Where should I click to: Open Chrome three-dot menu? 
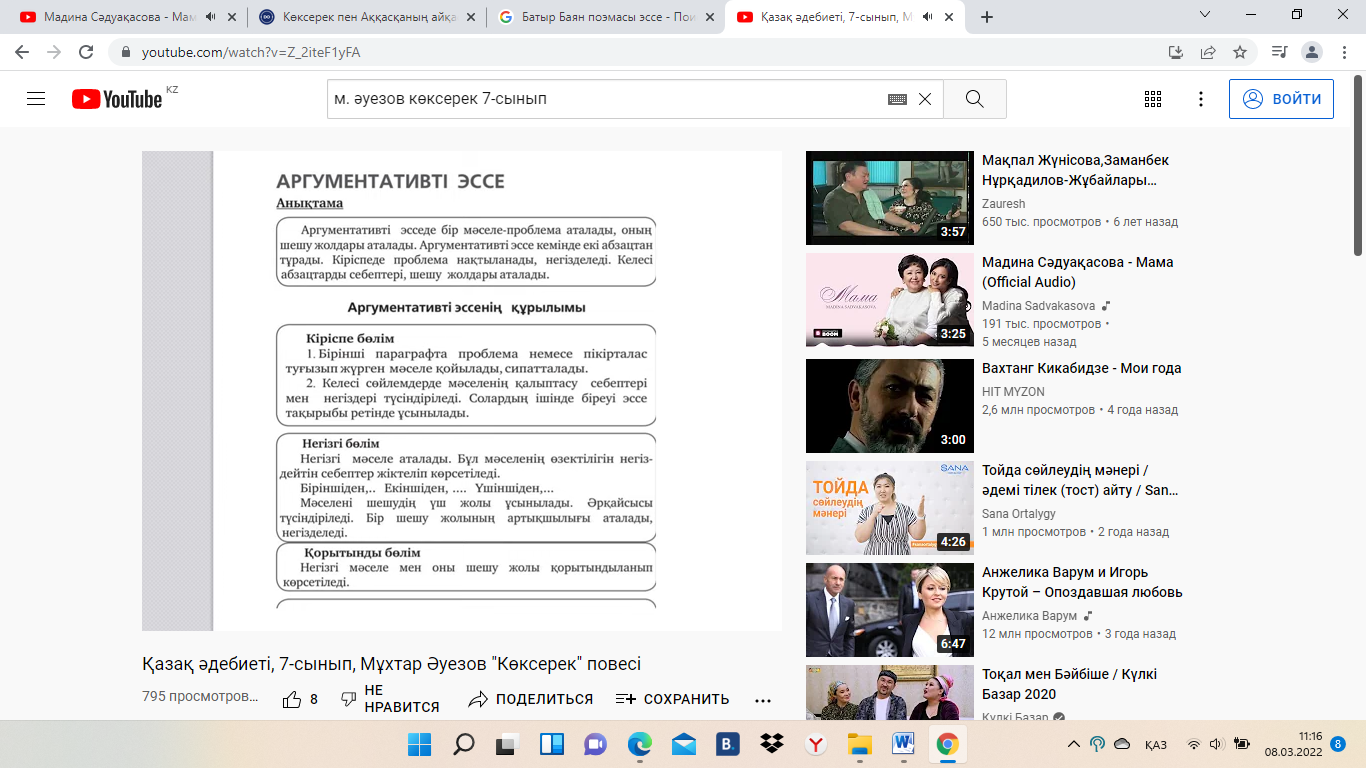tap(1344, 52)
